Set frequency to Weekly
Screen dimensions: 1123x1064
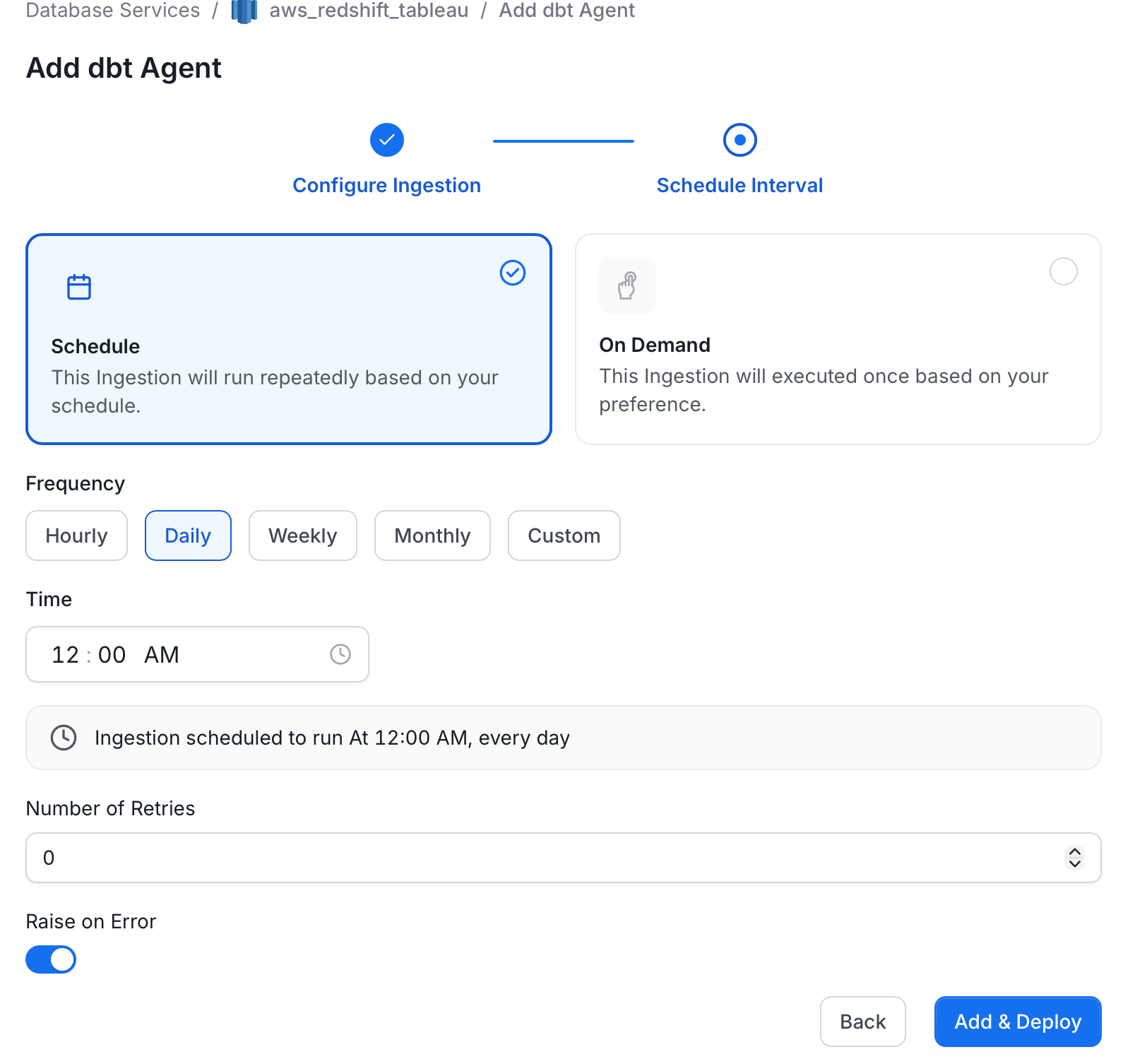click(303, 536)
